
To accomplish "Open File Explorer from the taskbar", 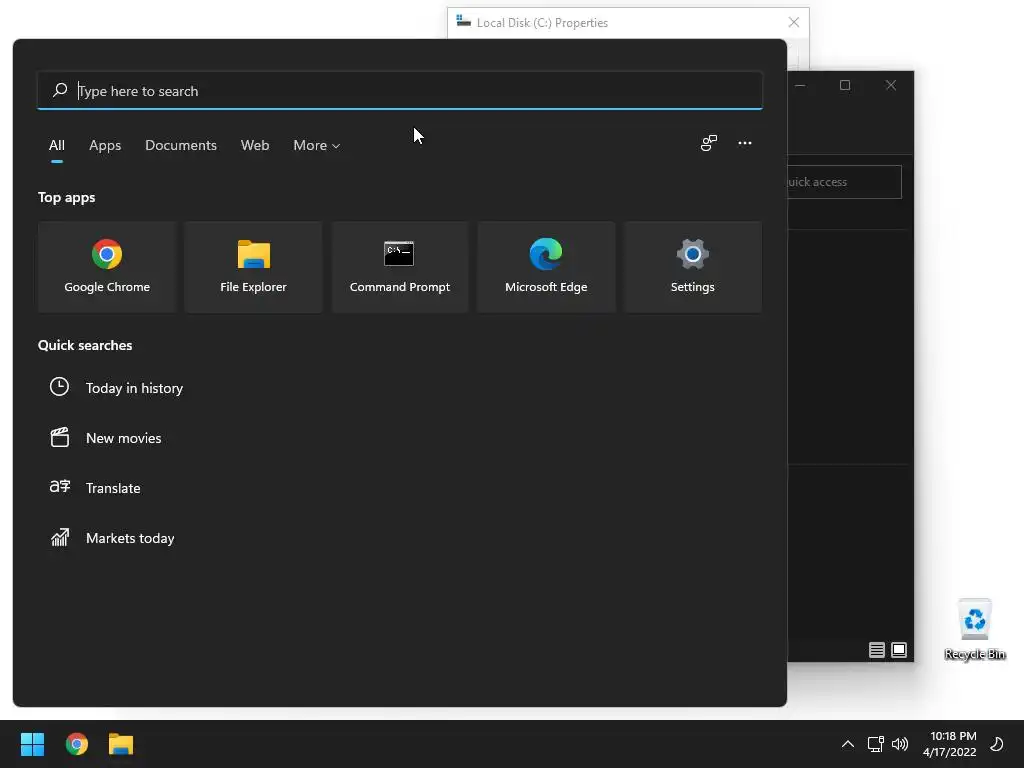I will click(121, 744).
